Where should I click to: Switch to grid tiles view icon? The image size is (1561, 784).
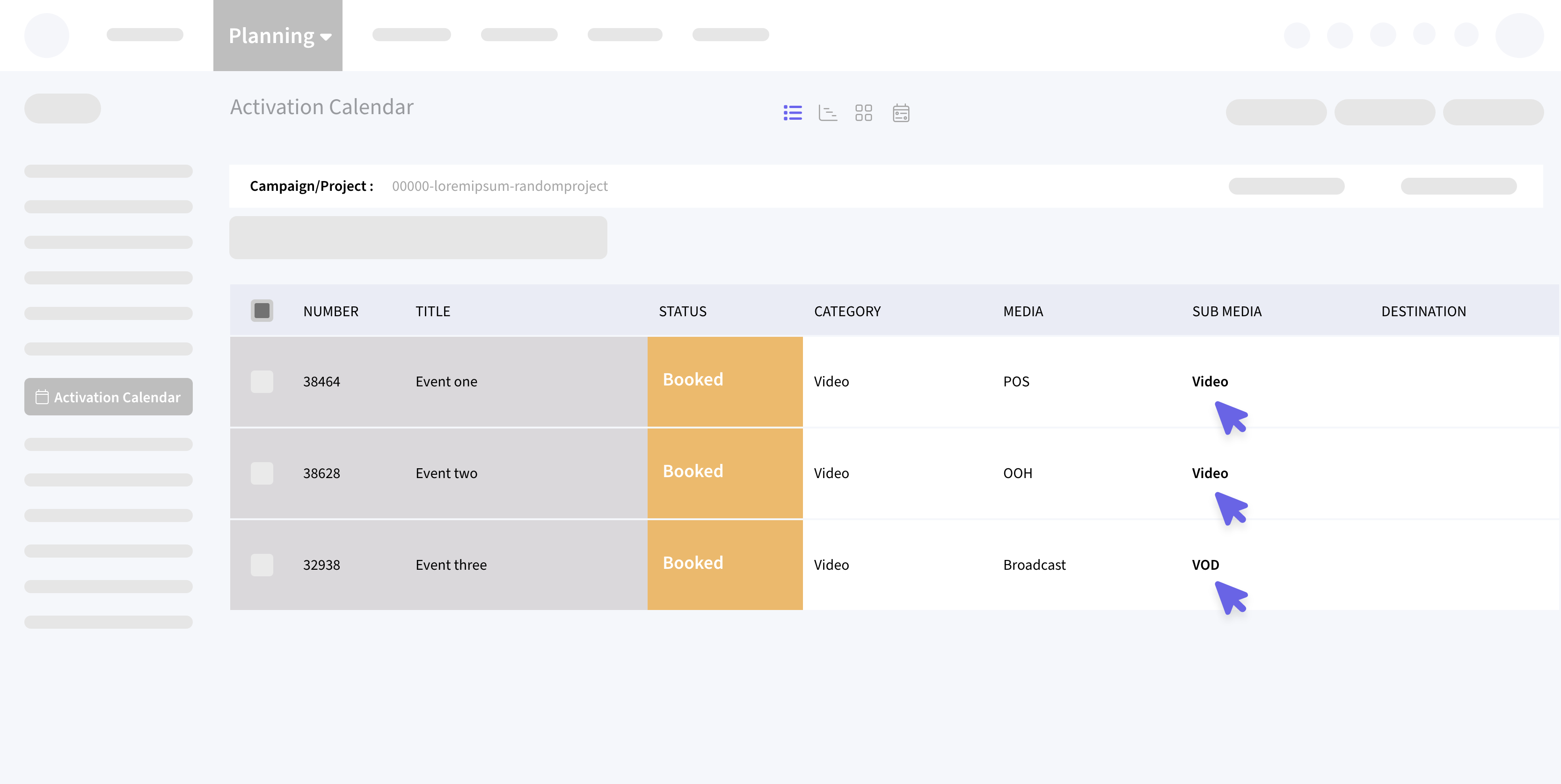pos(863,113)
